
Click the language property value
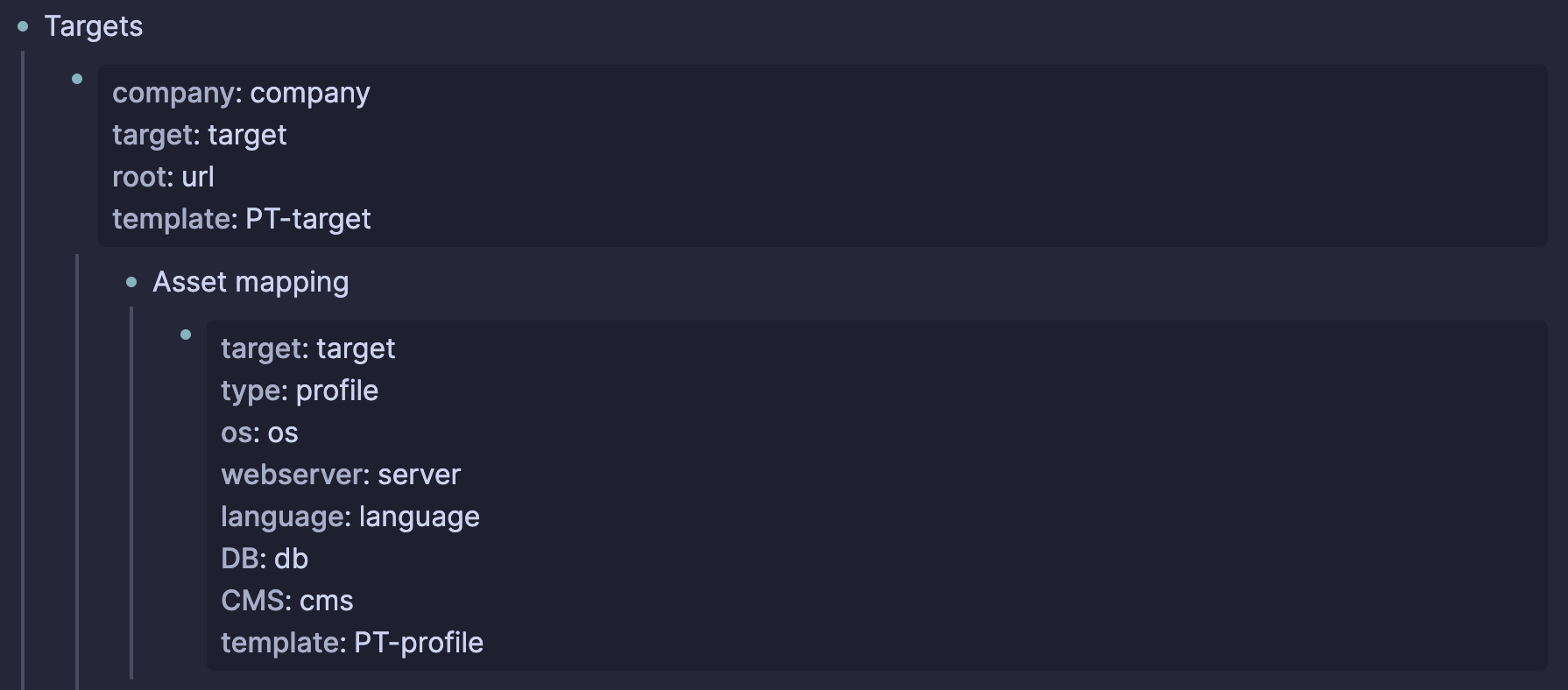420,517
